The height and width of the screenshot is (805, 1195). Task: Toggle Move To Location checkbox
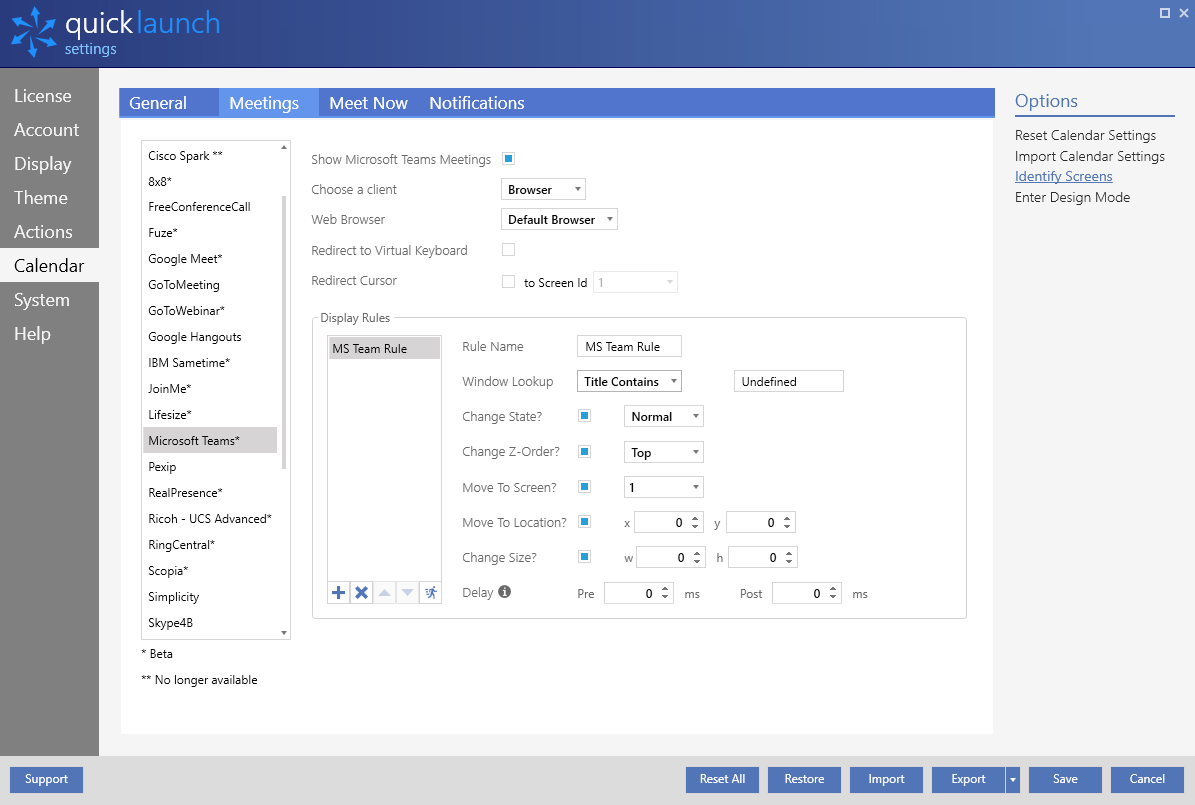(585, 521)
